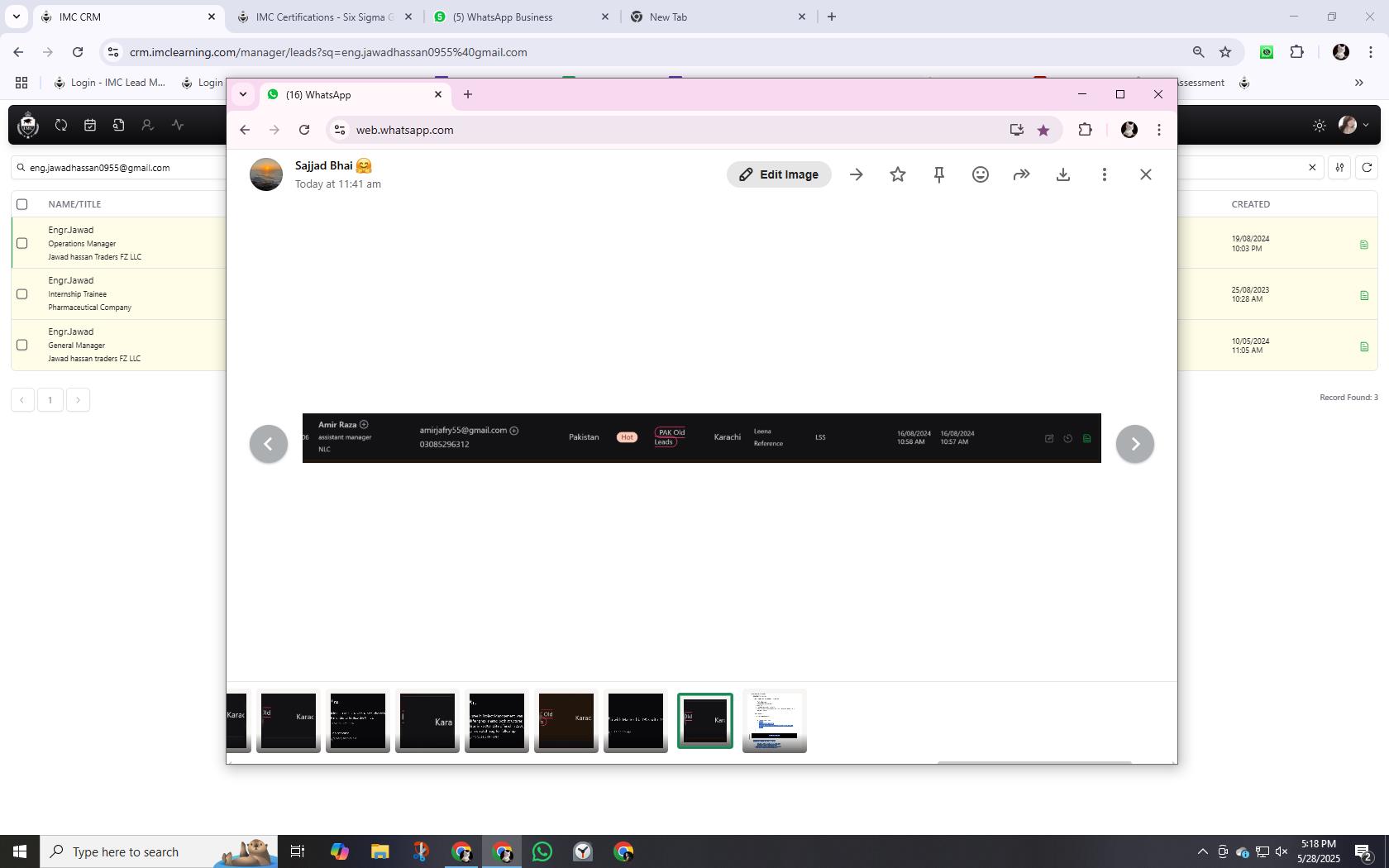Clear CRM search with X icon
Image resolution: width=1389 pixels, height=868 pixels.
tap(1312, 168)
